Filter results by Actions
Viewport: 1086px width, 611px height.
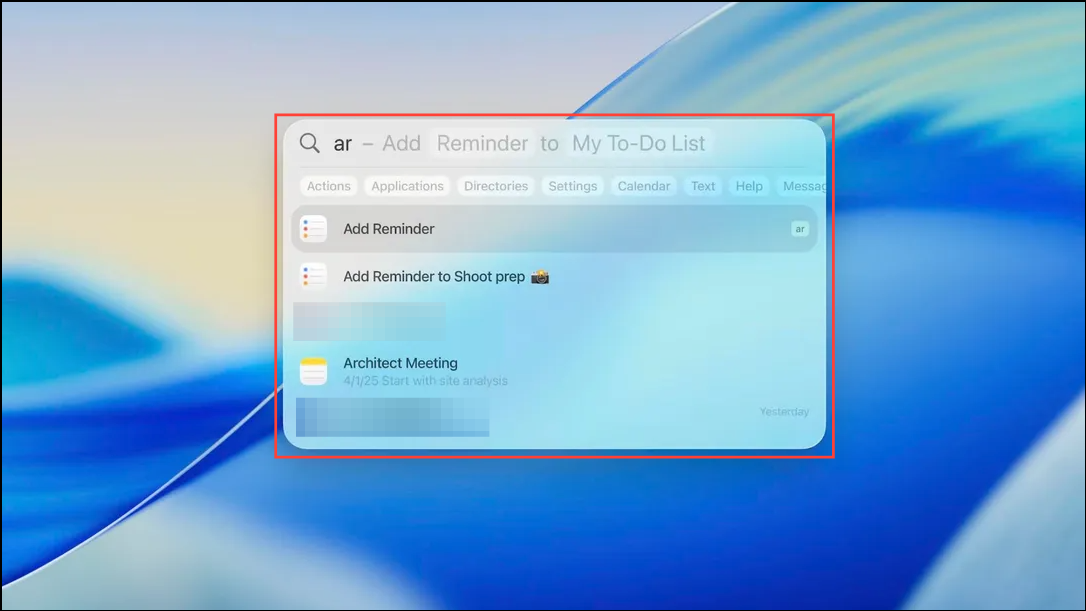[328, 186]
